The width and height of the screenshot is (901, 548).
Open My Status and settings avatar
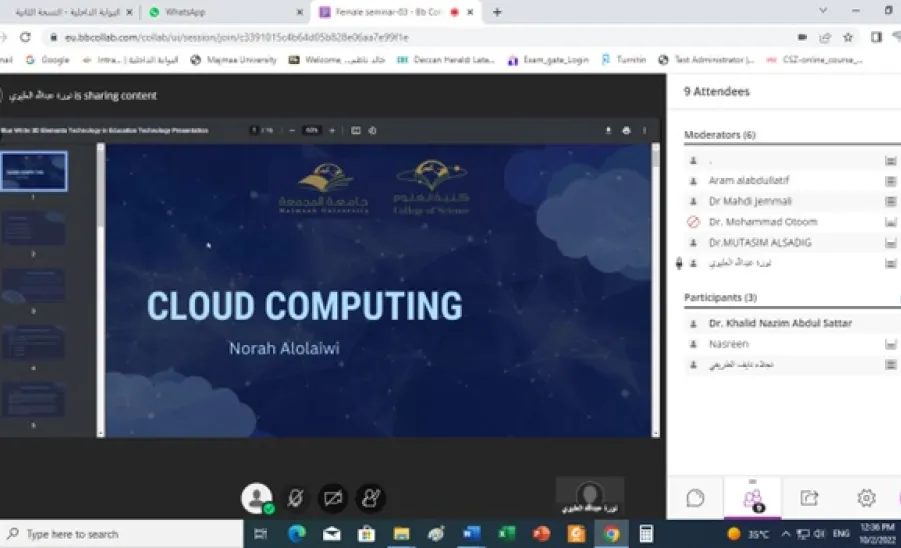(x=257, y=498)
